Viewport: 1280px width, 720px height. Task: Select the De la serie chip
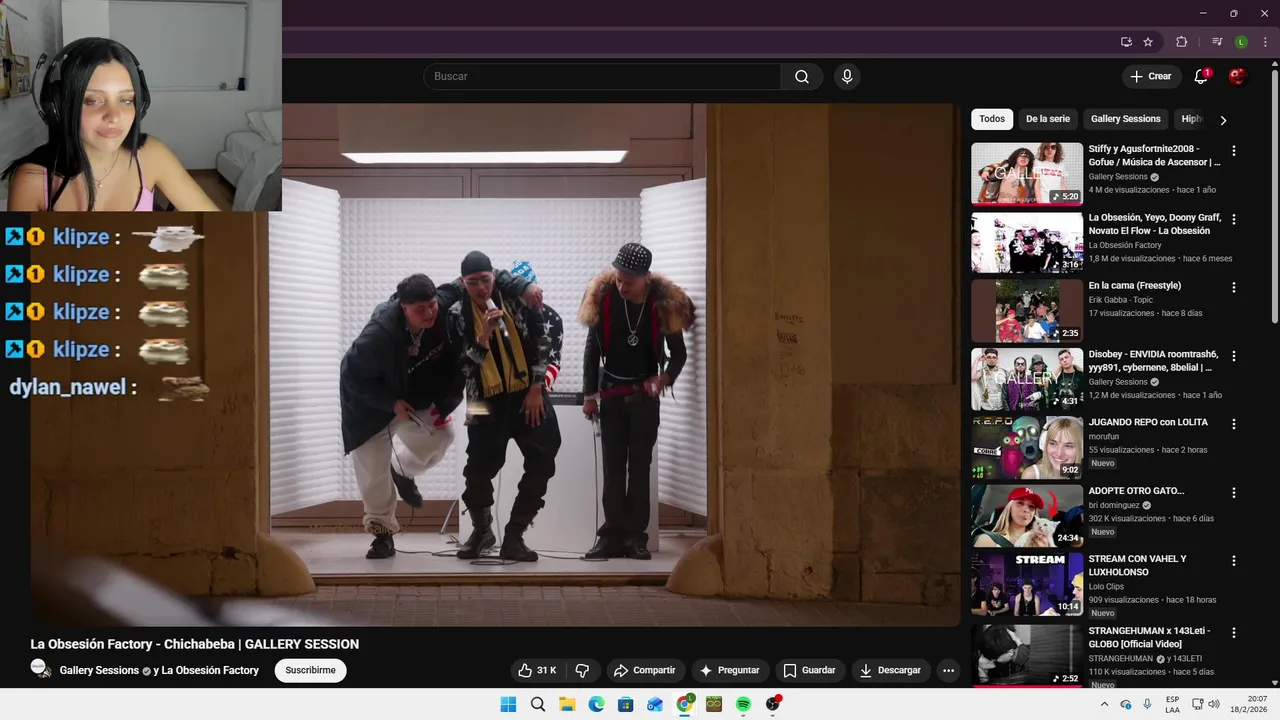click(x=1048, y=119)
